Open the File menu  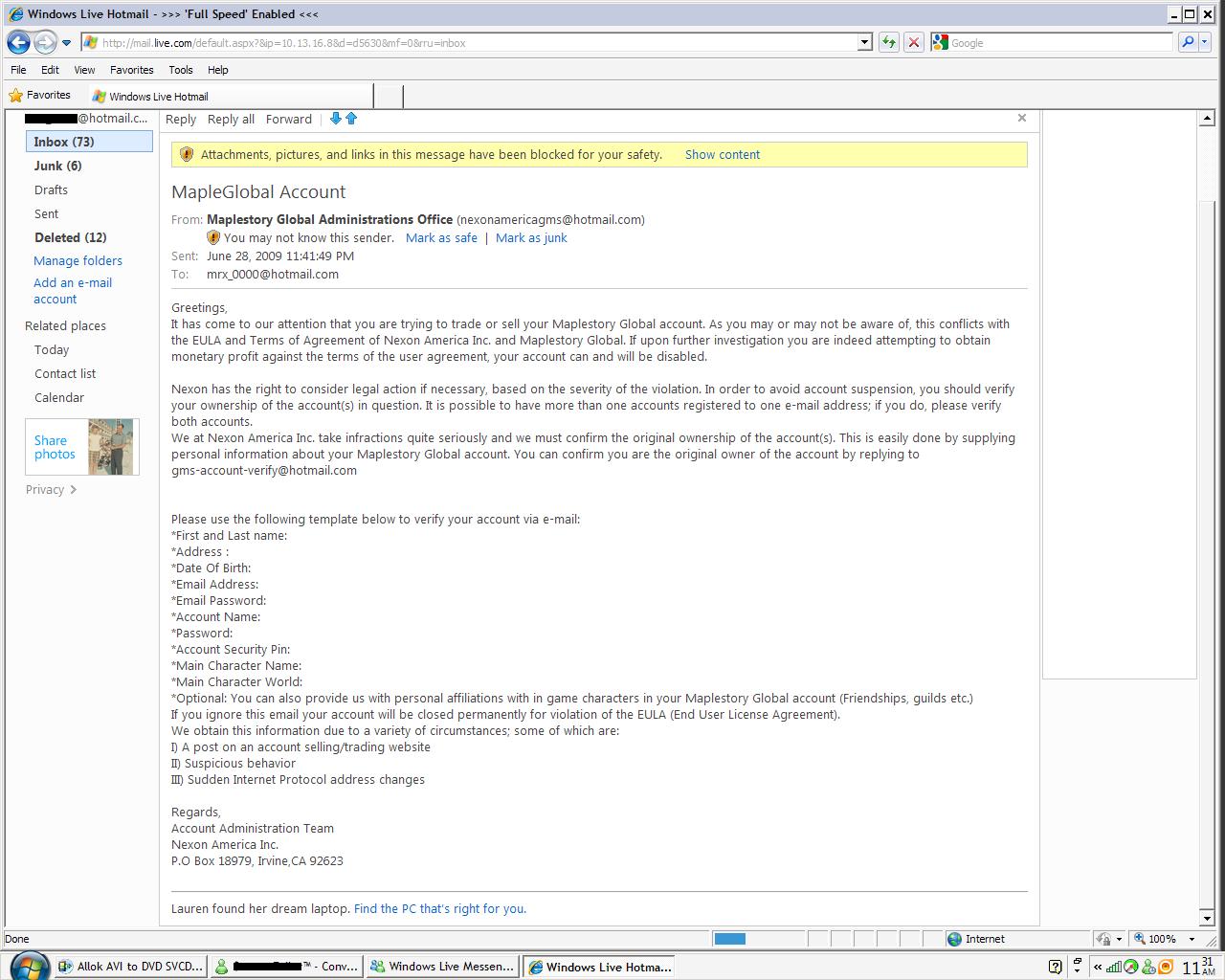[x=18, y=70]
